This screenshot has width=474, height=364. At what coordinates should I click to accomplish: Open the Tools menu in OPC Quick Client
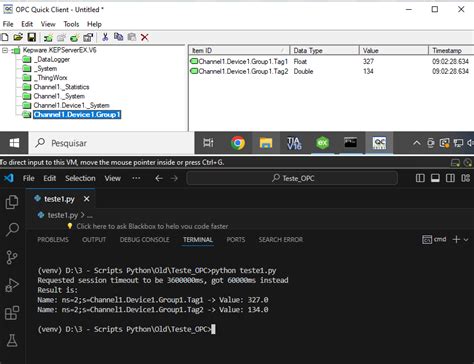71,24
